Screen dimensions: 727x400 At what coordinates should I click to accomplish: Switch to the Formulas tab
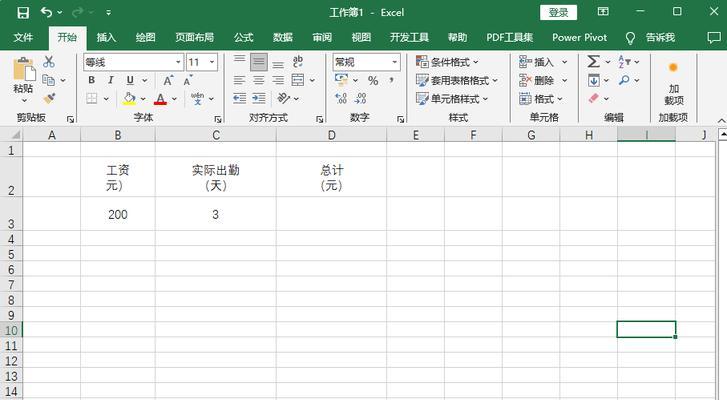[x=243, y=38]
